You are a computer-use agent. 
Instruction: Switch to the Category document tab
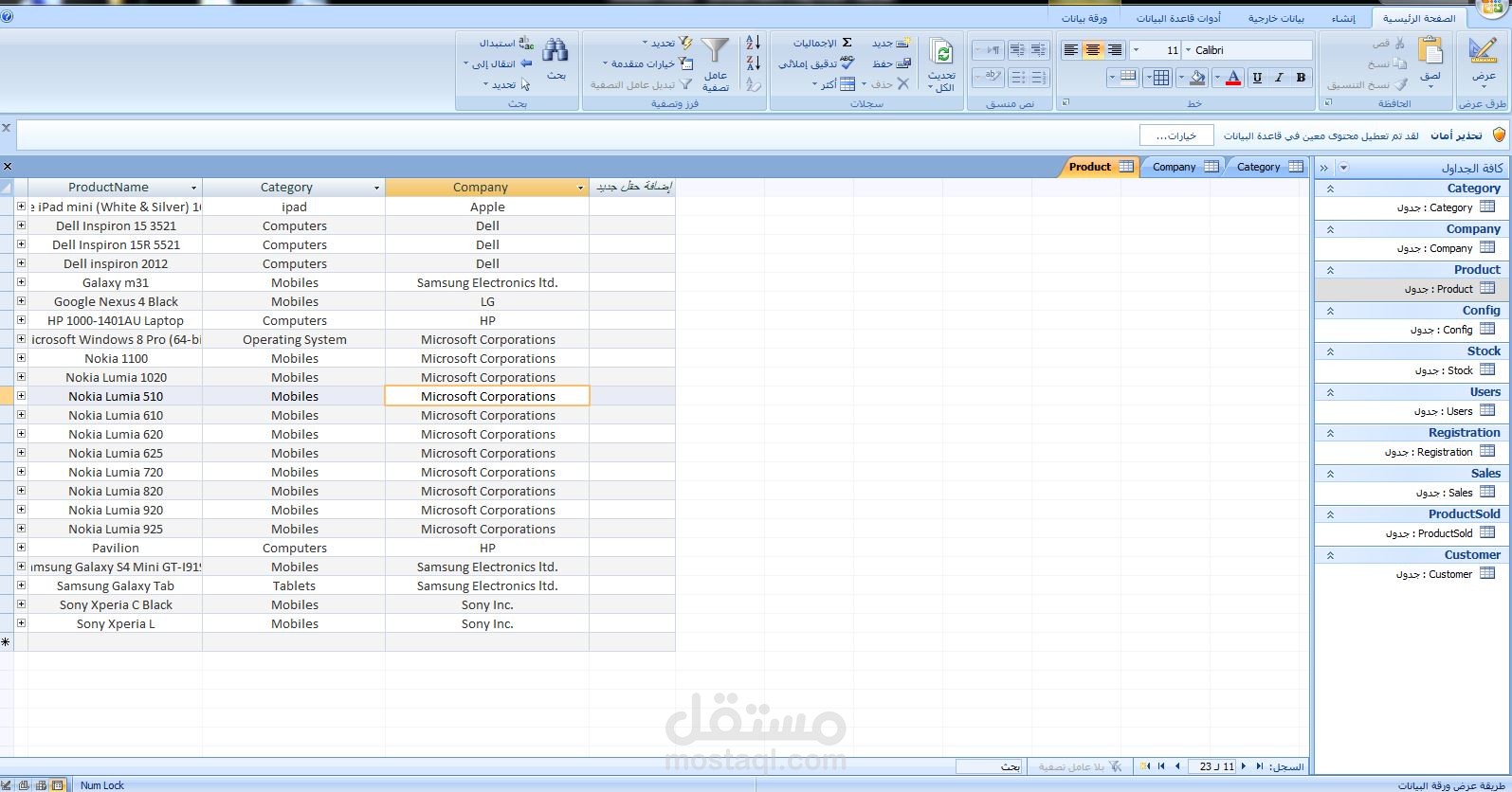tap(1269, 167)
